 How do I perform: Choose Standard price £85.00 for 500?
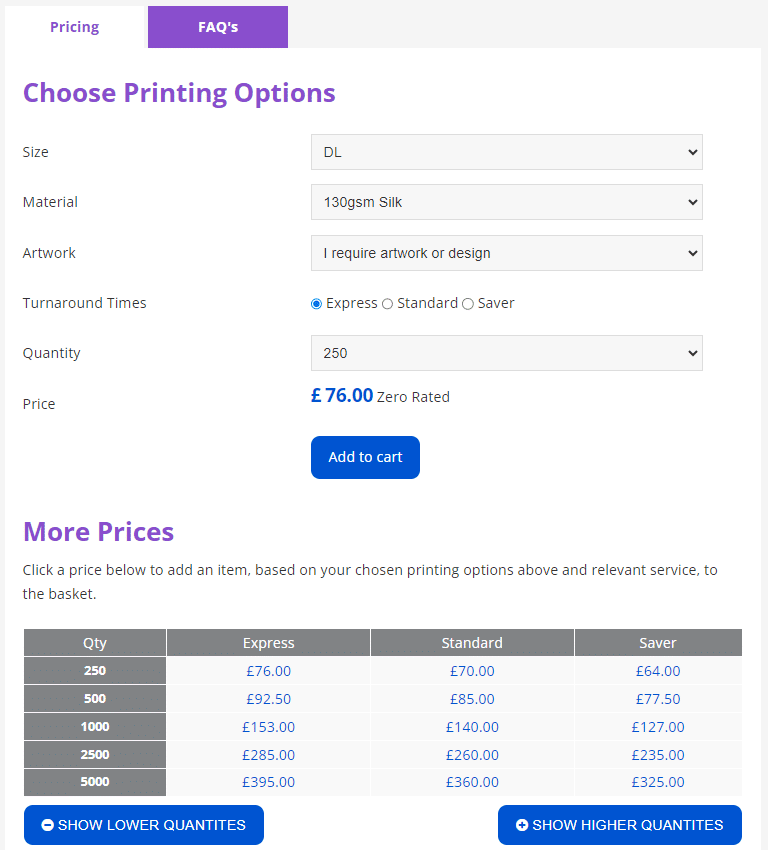tap(472, 699)
